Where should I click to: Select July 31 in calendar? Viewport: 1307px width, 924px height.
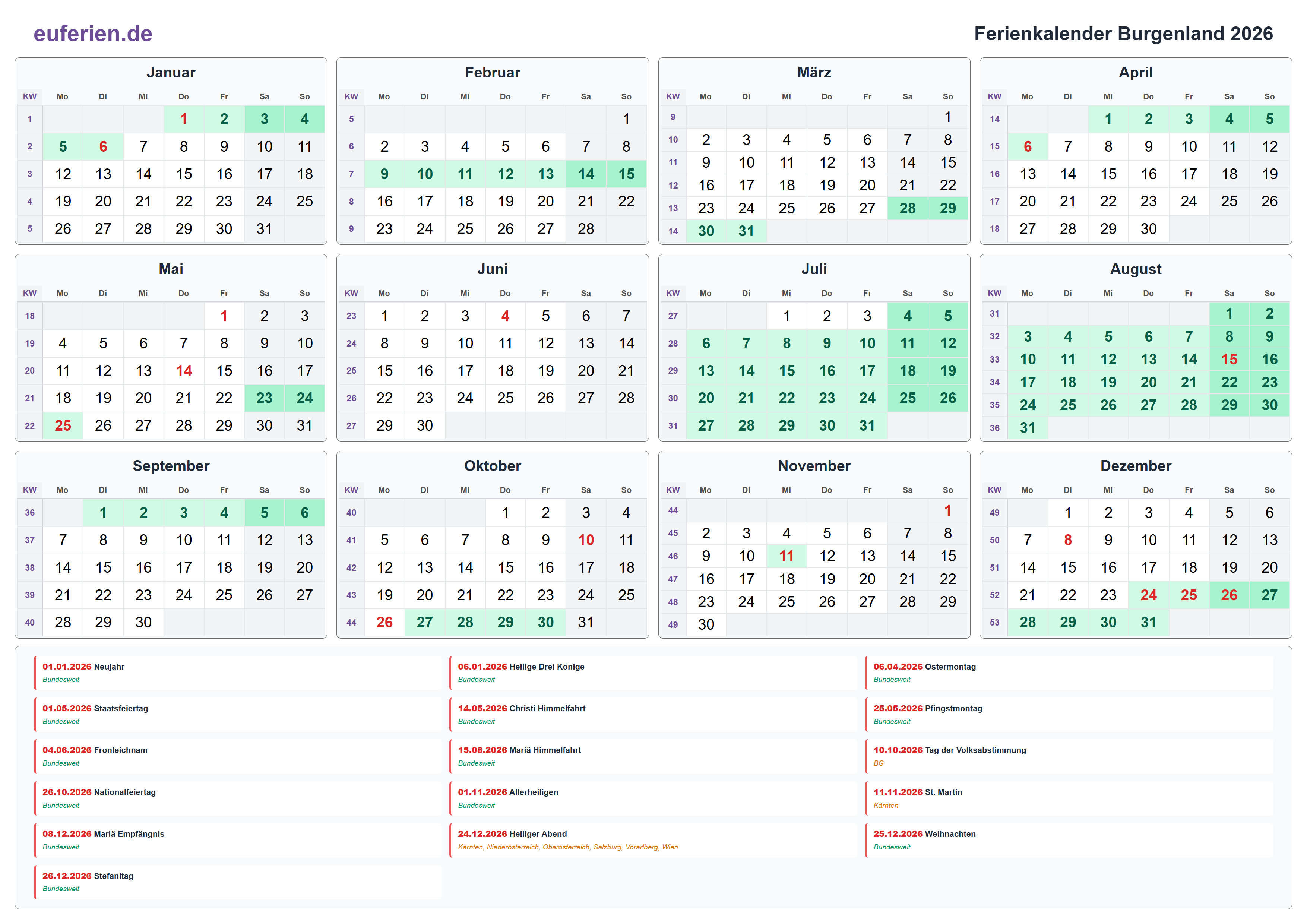tap(866, 425)
